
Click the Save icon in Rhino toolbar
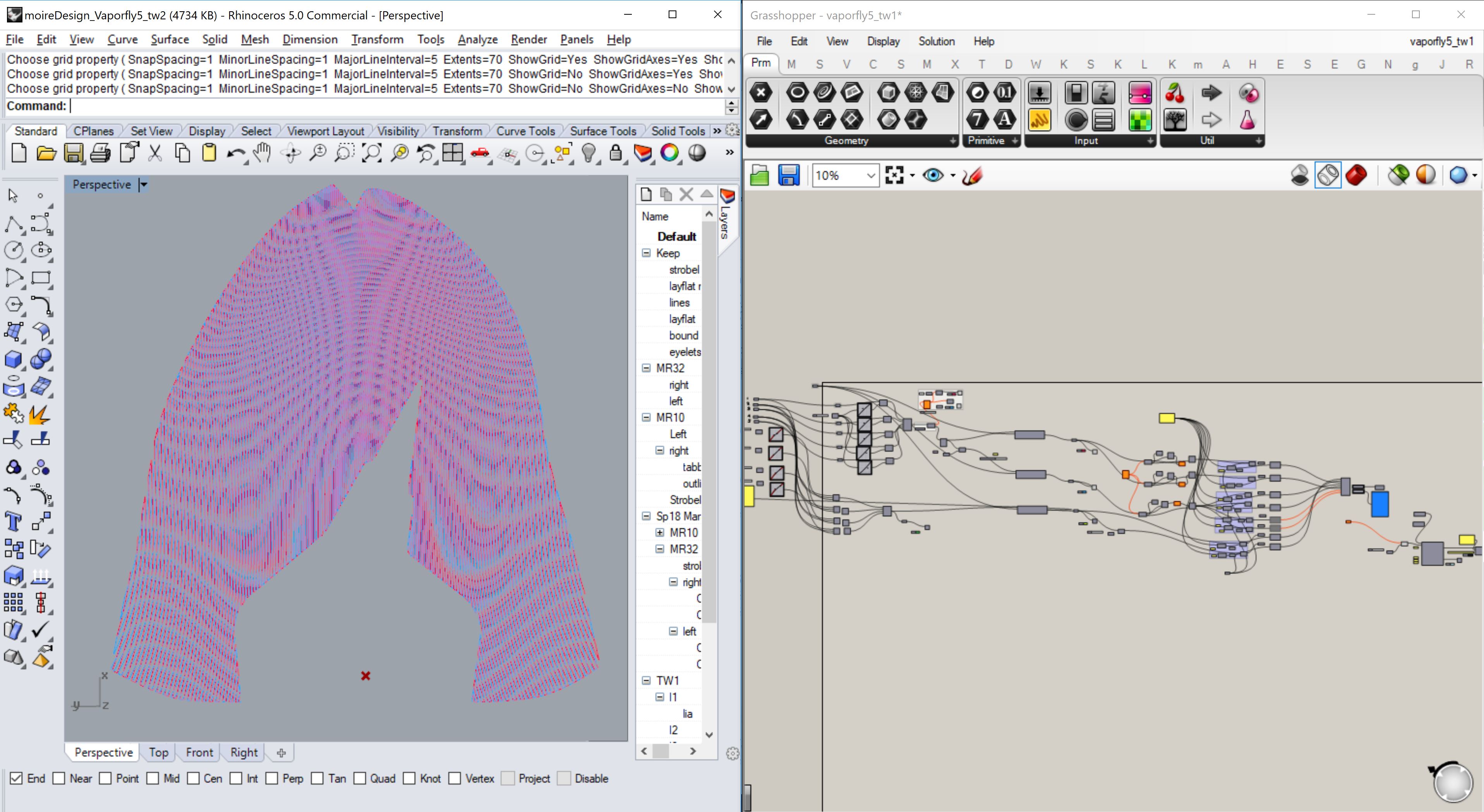pyautogui.click(x=73, y=153)
